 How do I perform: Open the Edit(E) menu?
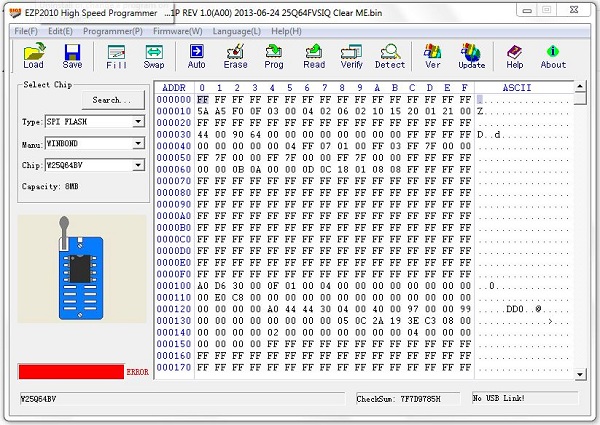60,31
